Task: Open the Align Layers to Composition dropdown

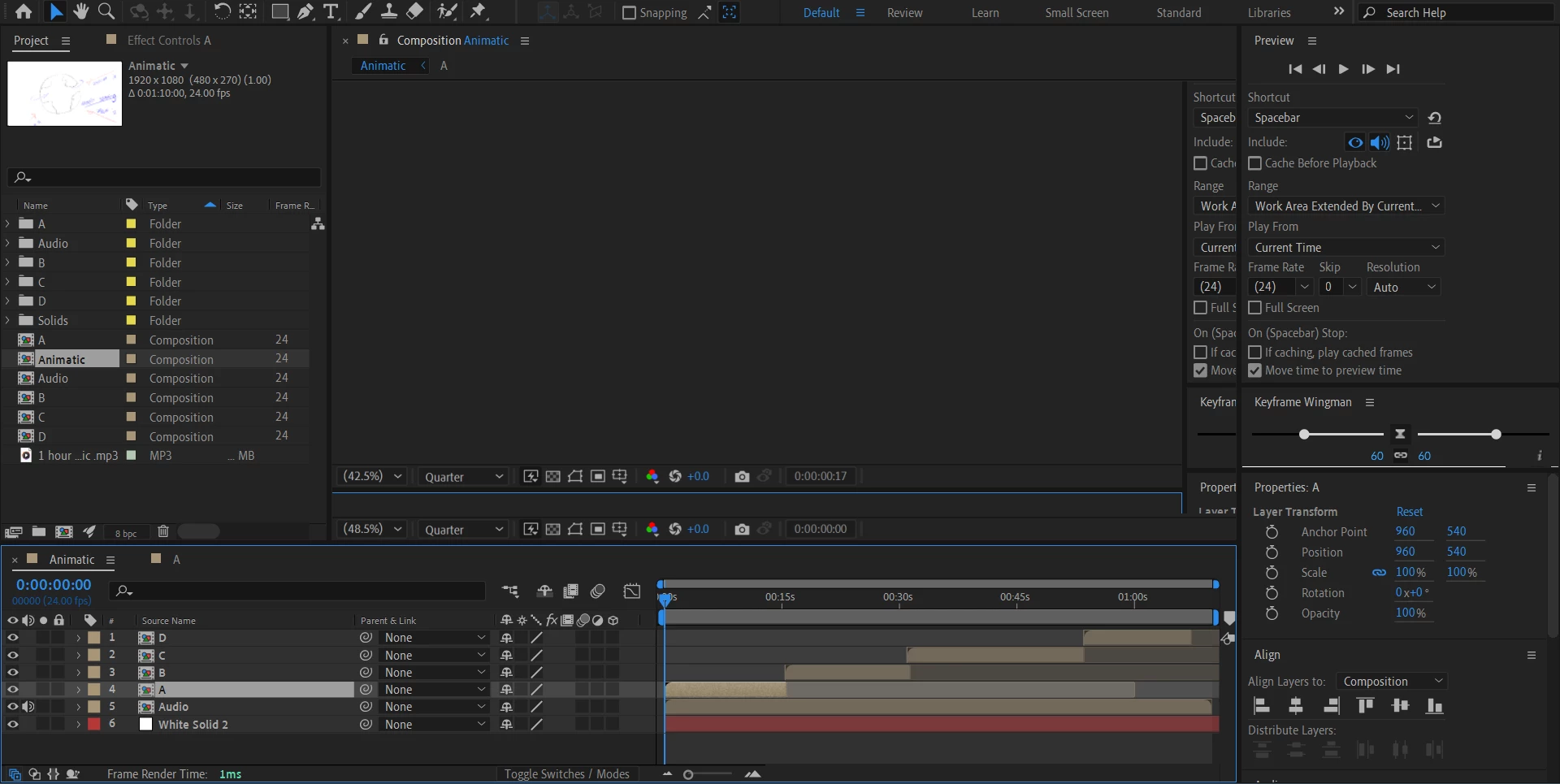Action: [1391, 682]
